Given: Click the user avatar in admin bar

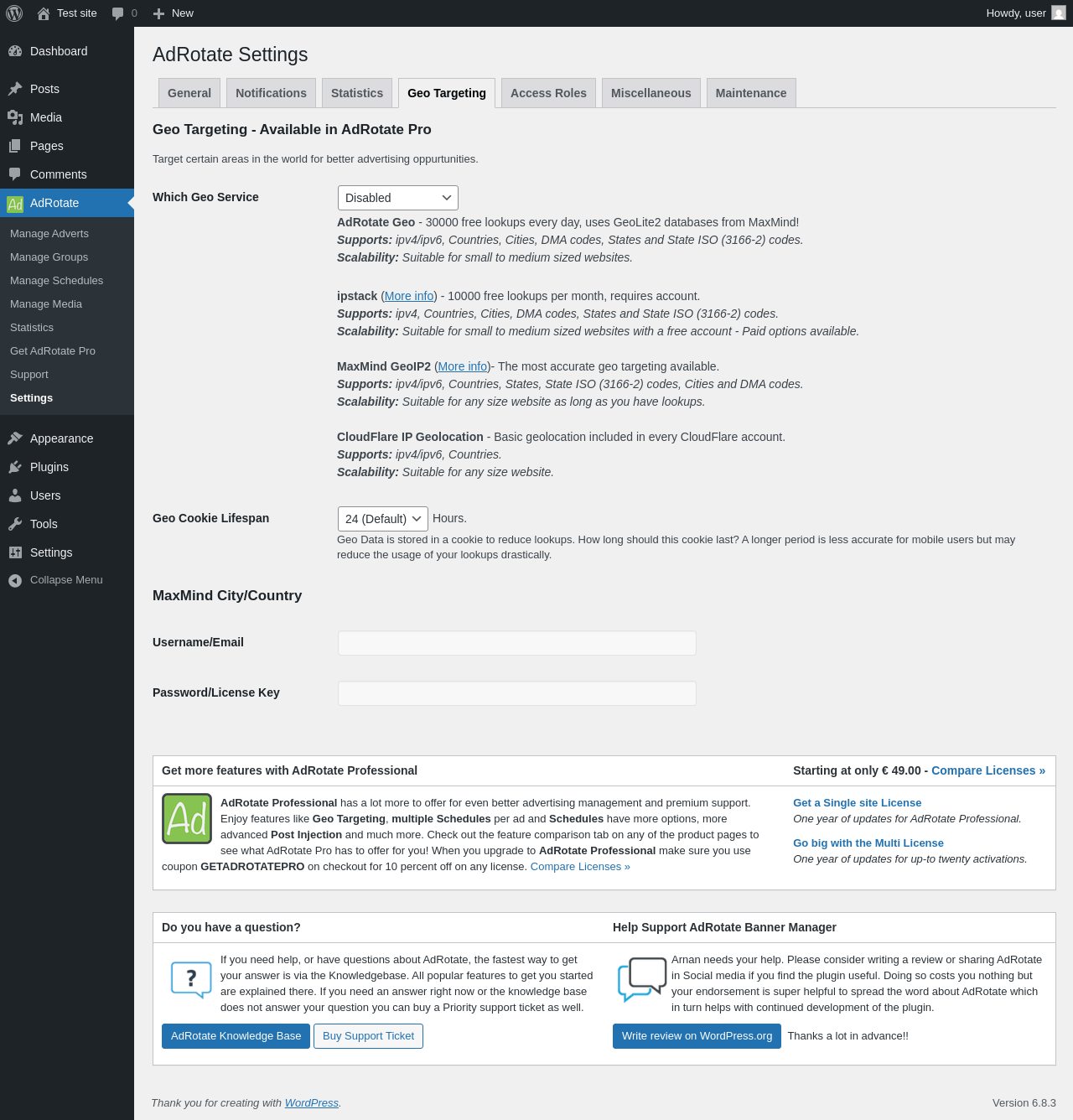Looking at the screenshot, I should coord(1059,13).
